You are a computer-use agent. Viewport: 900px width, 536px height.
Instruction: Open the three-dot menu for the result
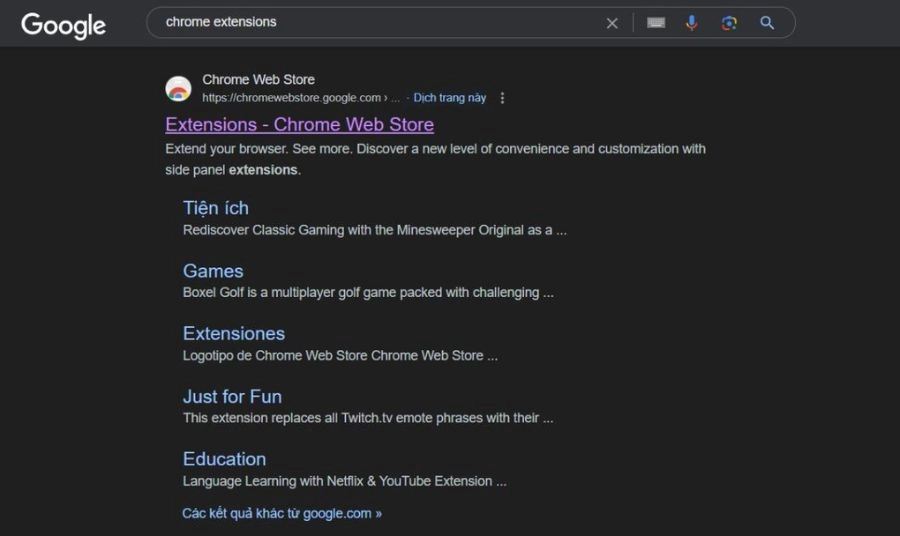pos(502,98)
